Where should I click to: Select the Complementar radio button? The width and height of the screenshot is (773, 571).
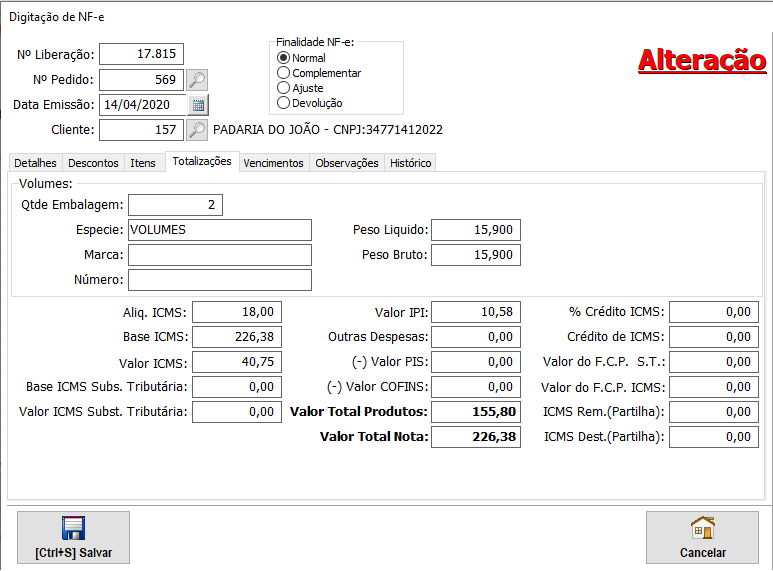point(284,73)
